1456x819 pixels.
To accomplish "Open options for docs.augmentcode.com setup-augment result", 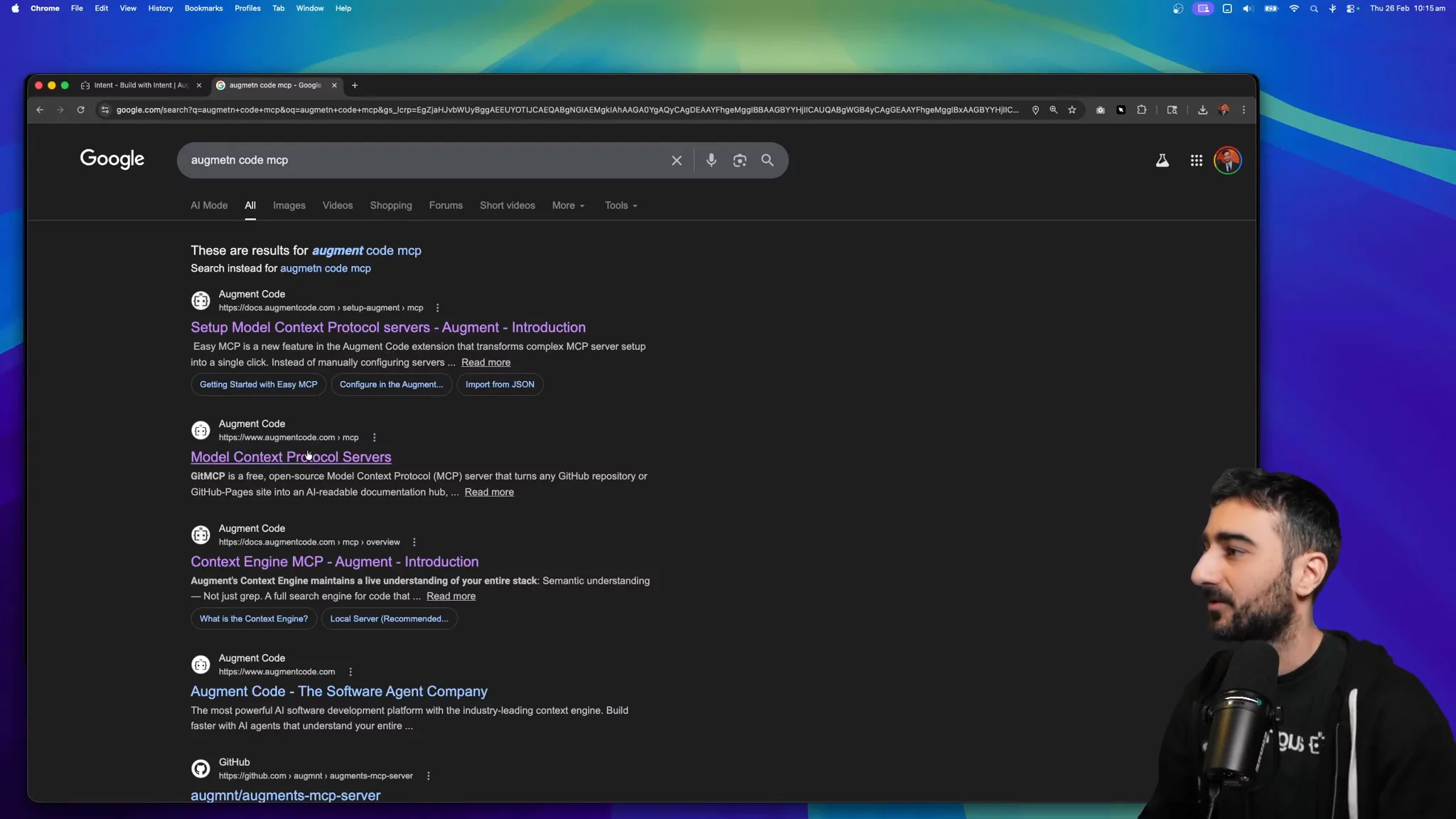I will tap(437, 308).
